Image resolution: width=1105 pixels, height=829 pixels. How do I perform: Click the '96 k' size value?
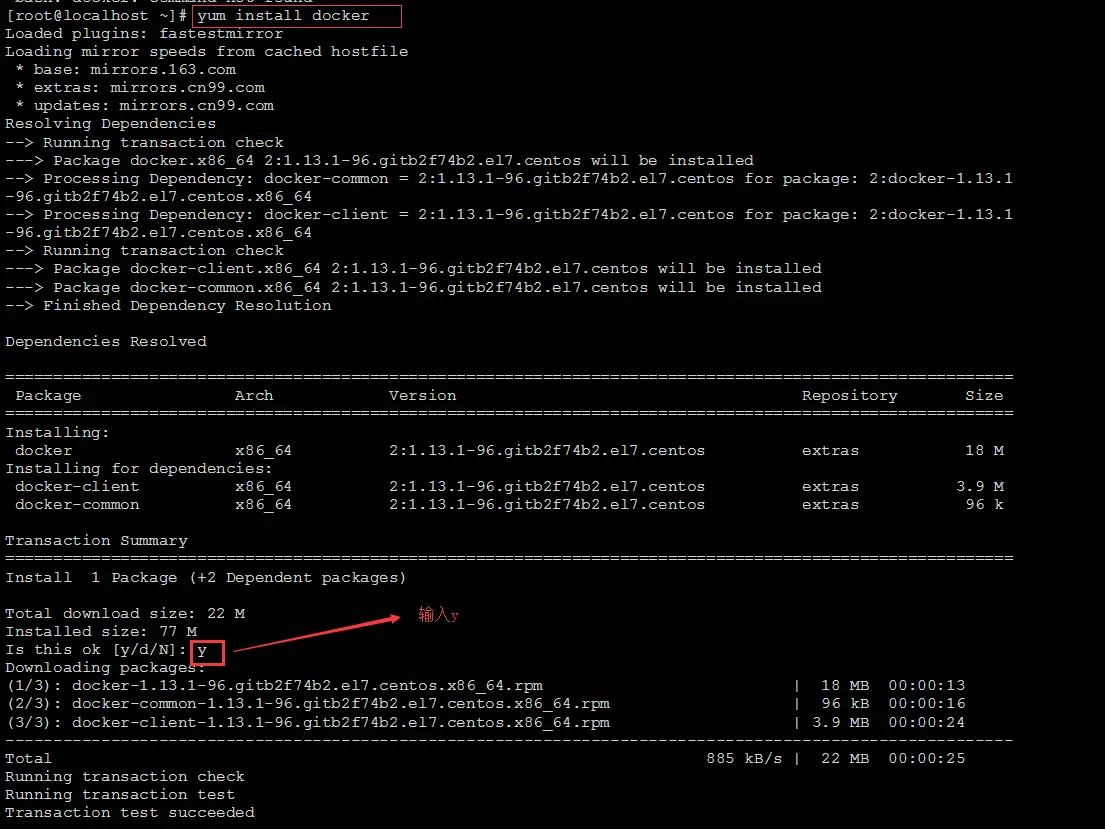click(984, 505)
